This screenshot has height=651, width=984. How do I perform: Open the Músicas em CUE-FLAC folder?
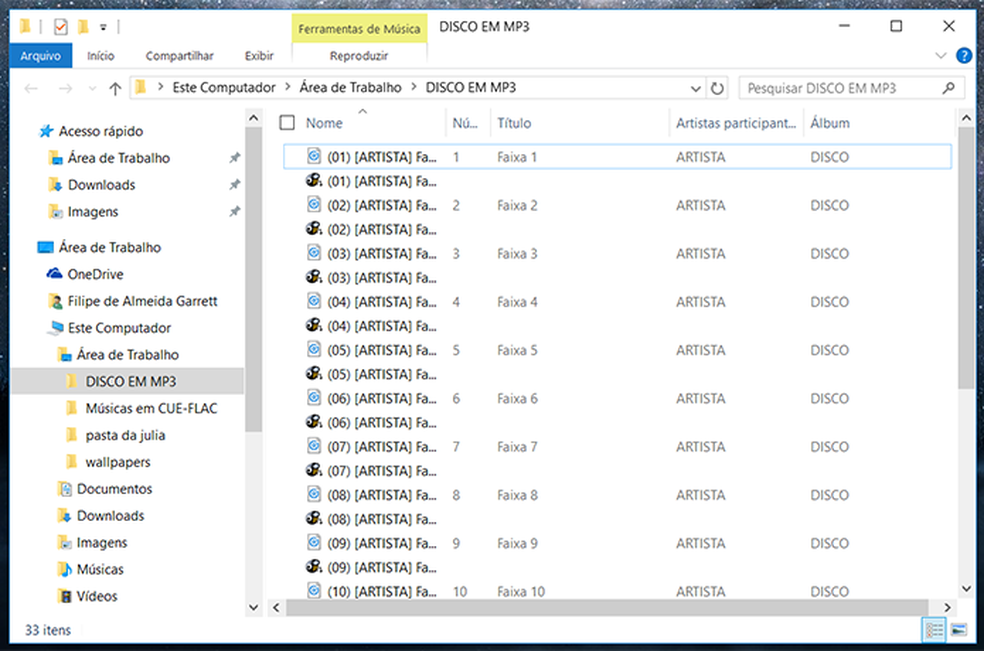click(x=151, y=408)
